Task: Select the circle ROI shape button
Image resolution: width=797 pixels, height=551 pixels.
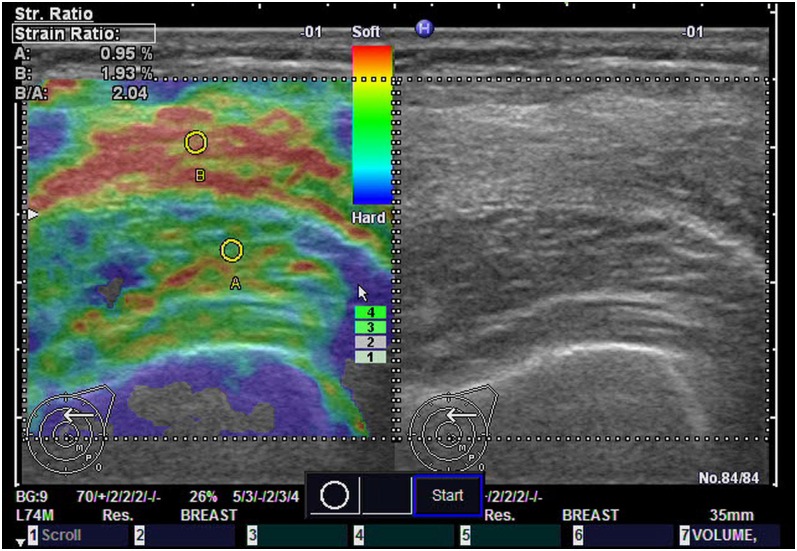Action: point(334,495)
